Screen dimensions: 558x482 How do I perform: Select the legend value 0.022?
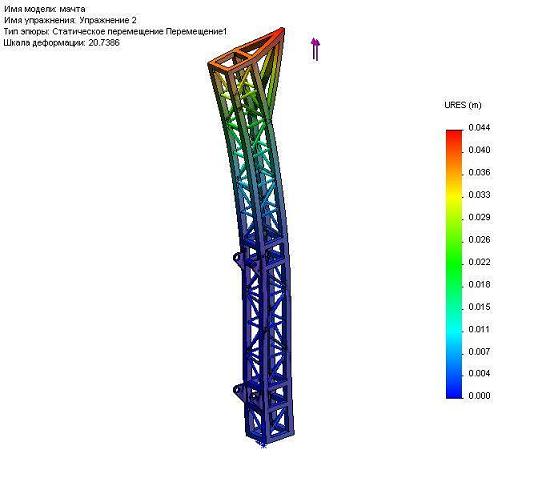[479, 262]
